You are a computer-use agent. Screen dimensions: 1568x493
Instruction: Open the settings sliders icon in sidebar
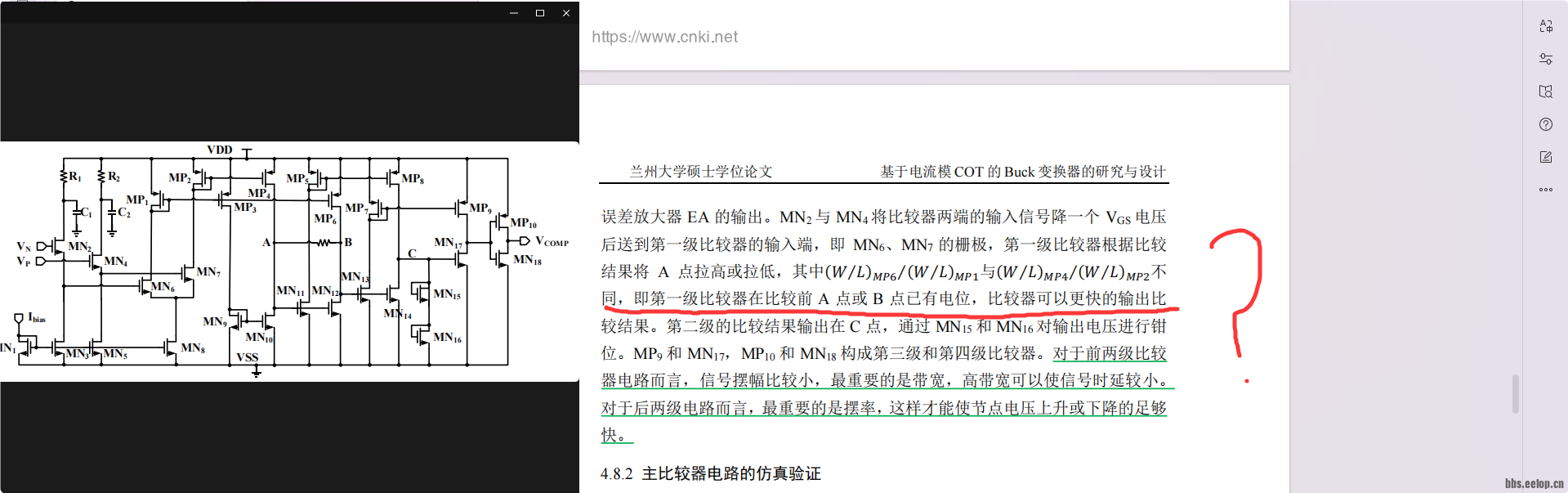point(1545,59)
